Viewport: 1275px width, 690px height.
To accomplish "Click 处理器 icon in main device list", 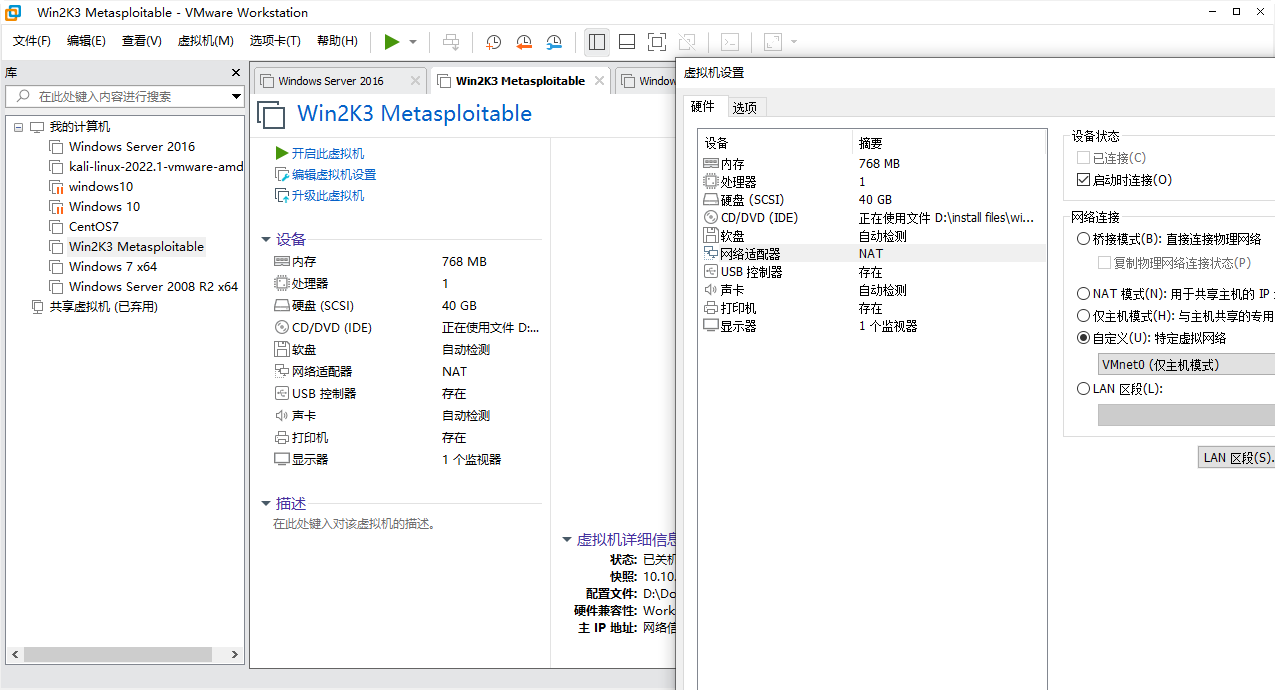I will (x=281, y=284).
